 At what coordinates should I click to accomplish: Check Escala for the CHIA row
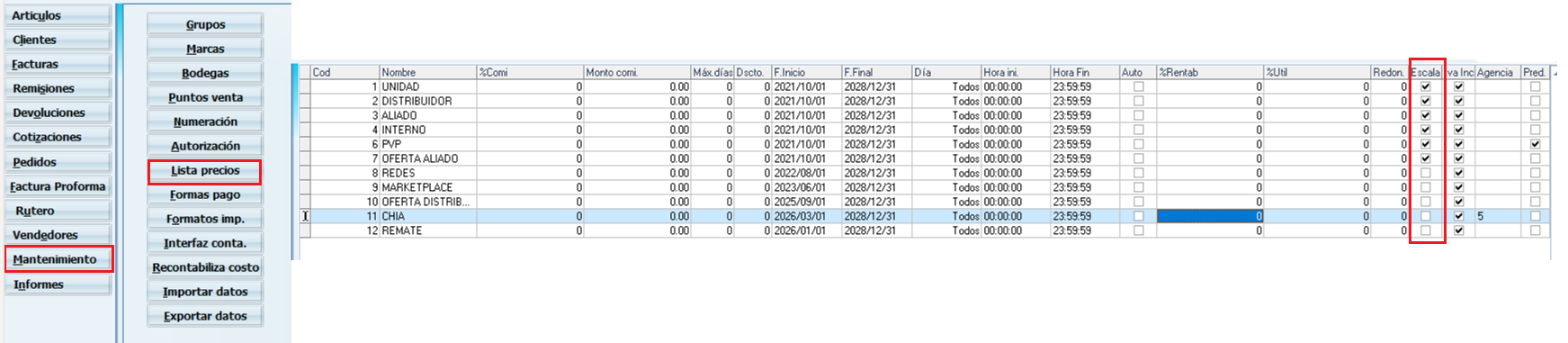[1425, 216]
